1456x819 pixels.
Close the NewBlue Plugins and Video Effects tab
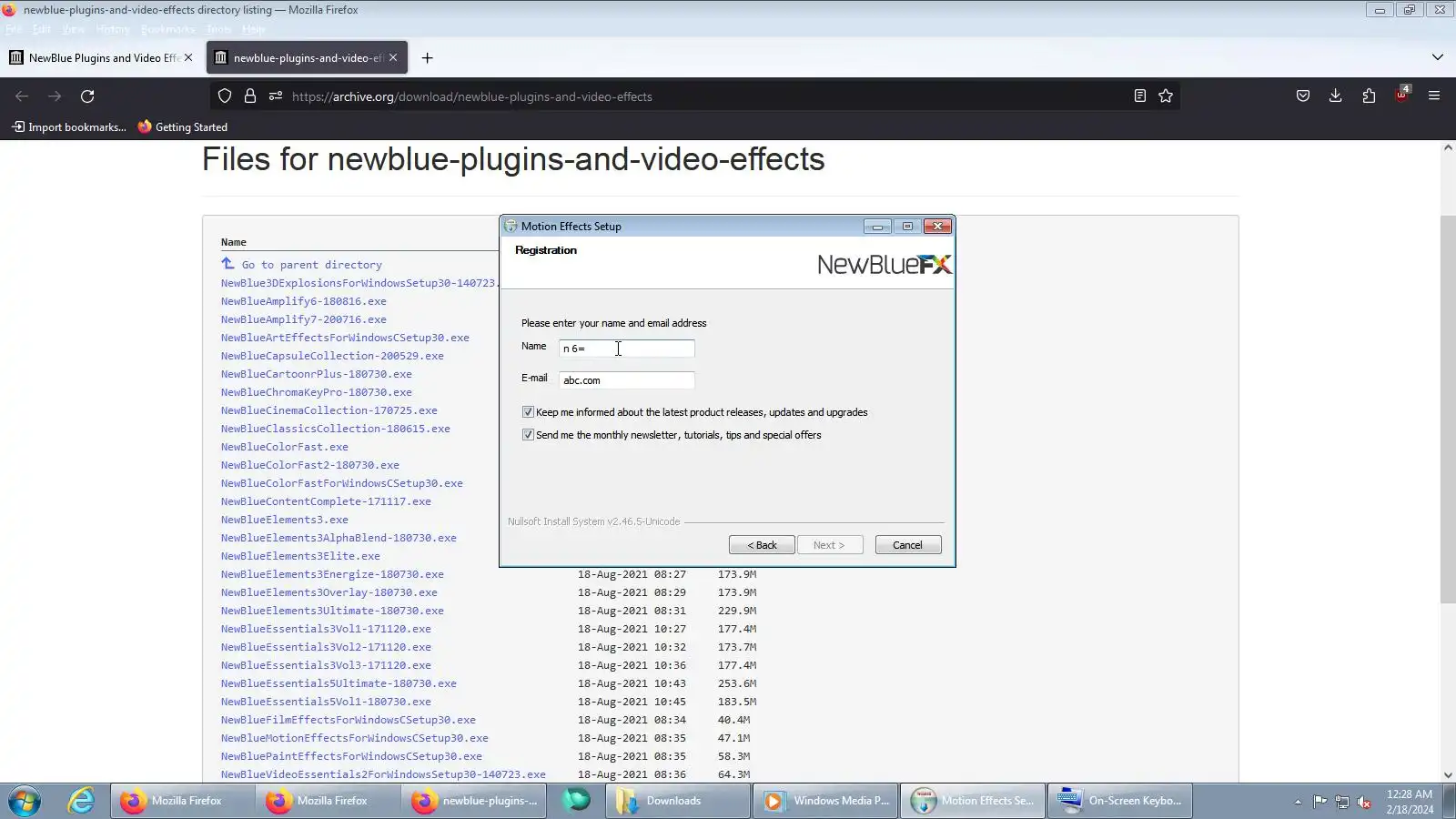(x=188, y=57)
